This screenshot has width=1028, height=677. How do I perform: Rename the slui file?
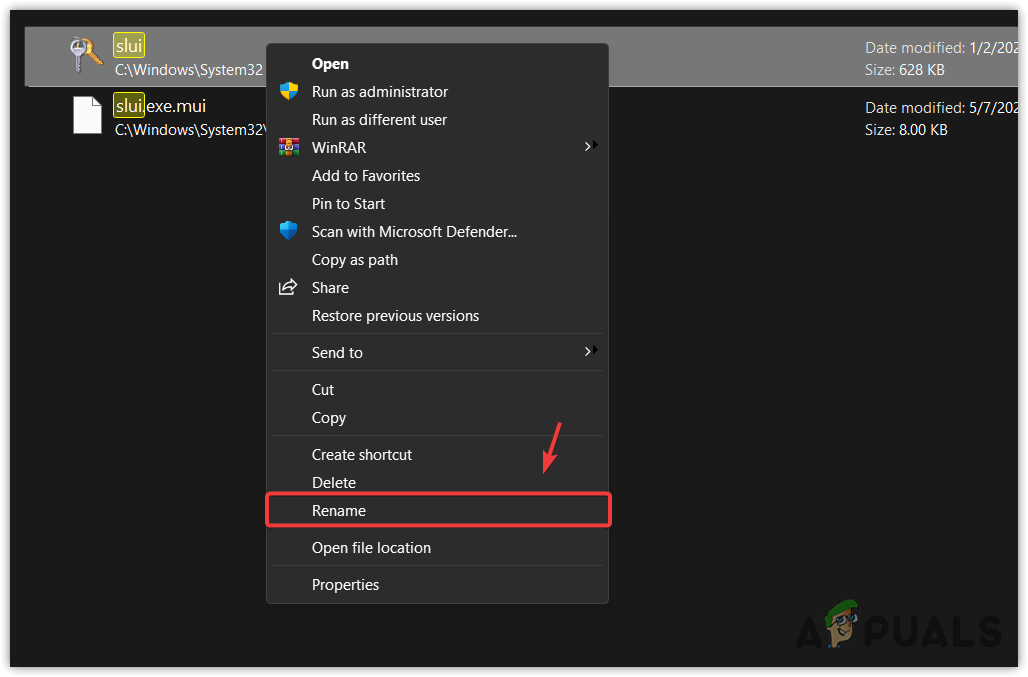[338, 510]
